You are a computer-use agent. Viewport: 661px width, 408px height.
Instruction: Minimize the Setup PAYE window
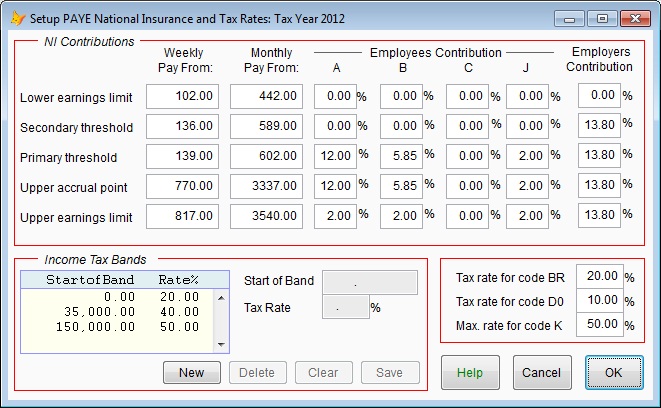pyautogui.click(x=570, y=19)
